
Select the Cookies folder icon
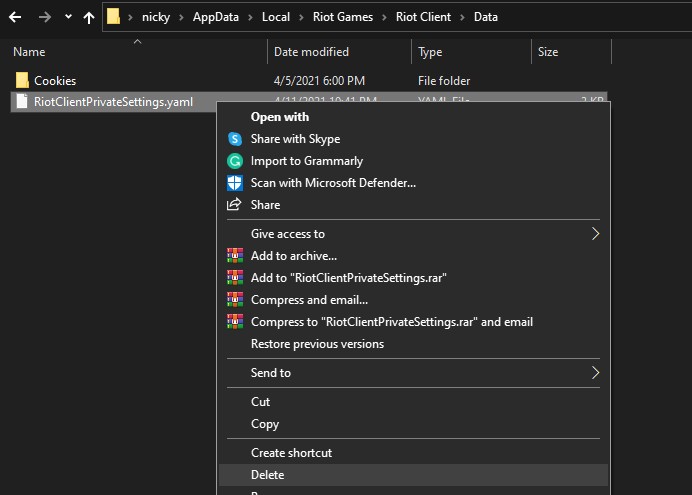(22, 80)
